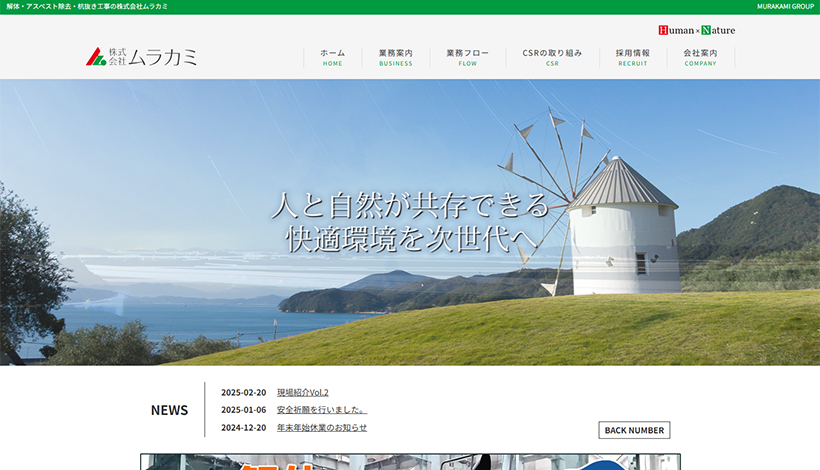Click MURAKAMI GROUP in the top bar
This screenshot has width=820, height=470.
(x=785, y=6)
